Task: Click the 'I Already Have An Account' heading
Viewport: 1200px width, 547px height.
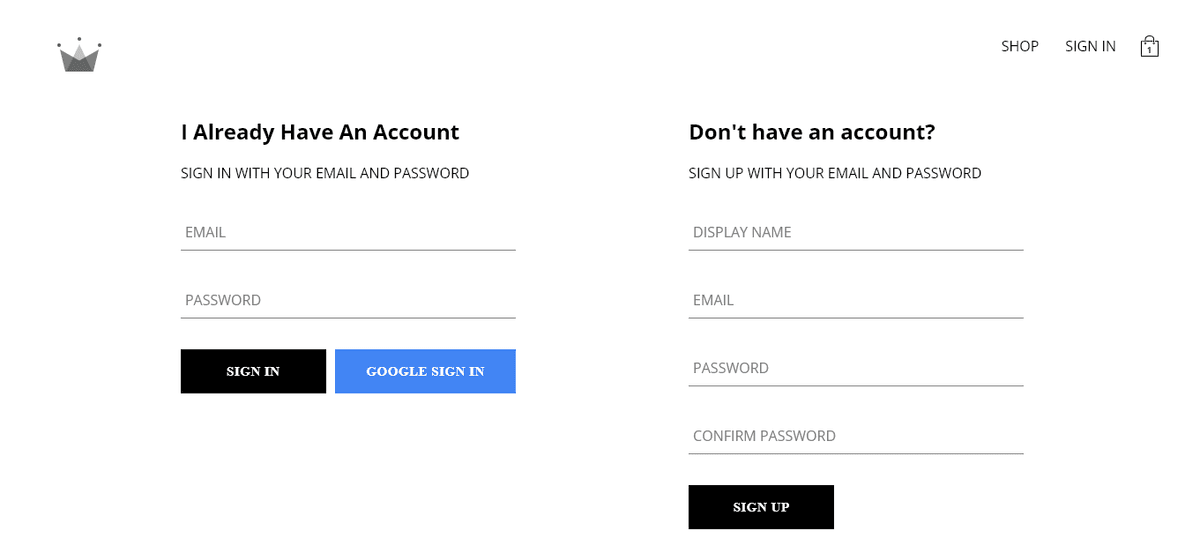Action: pos(319,132)
